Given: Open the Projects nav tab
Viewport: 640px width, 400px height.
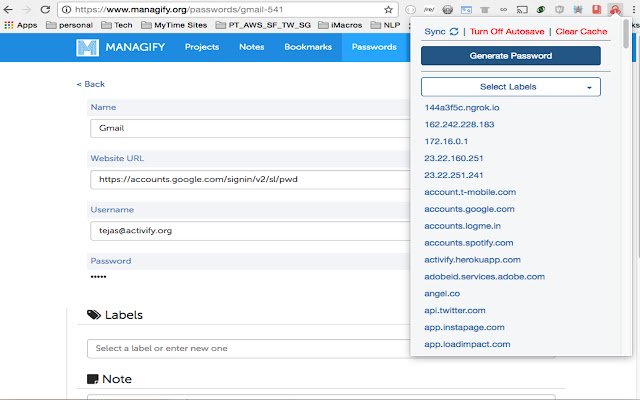Looking at the screenshot, I should (202, 47).
